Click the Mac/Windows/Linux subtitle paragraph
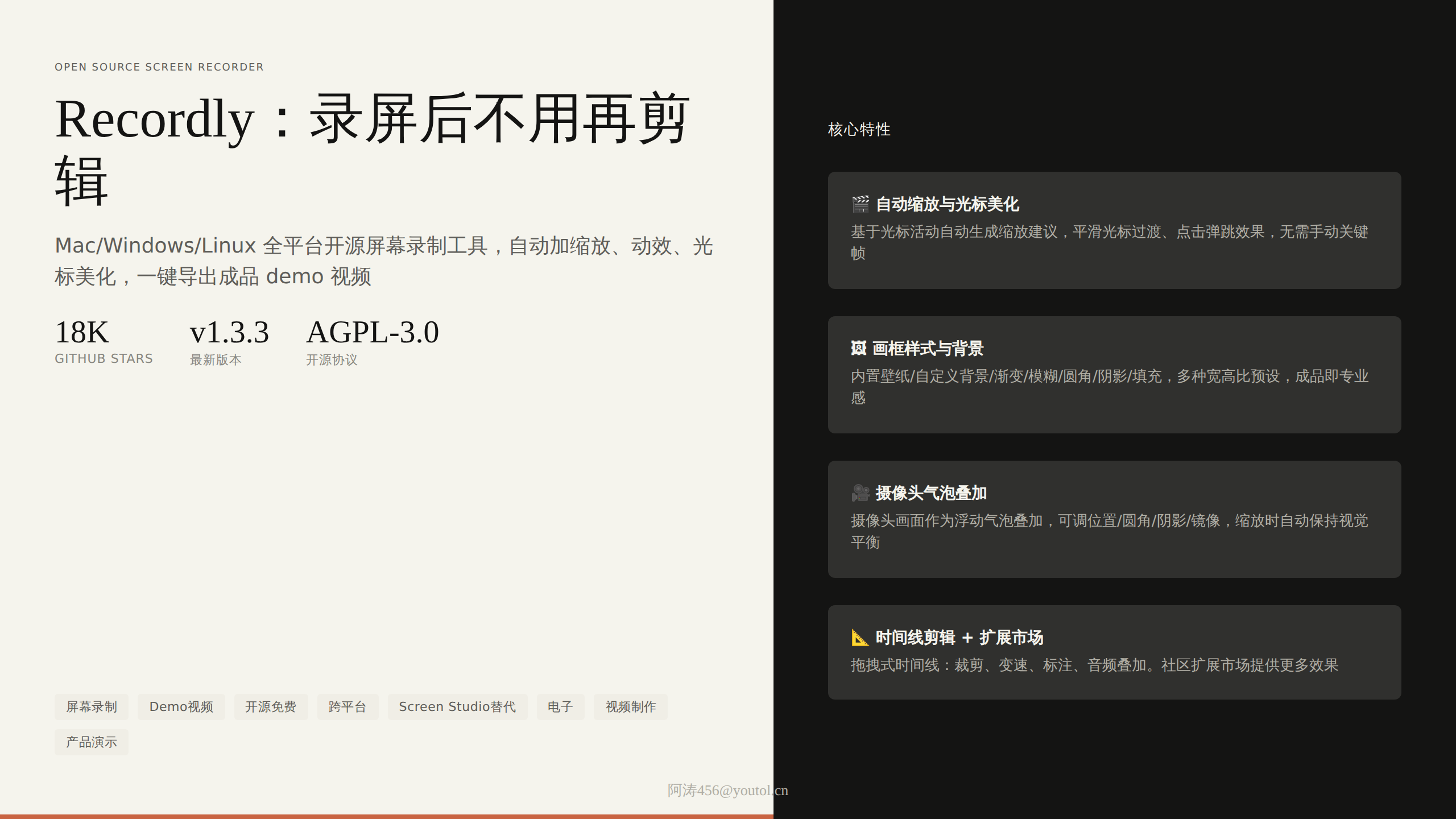Screen dimensions: 1456x819 384,261
